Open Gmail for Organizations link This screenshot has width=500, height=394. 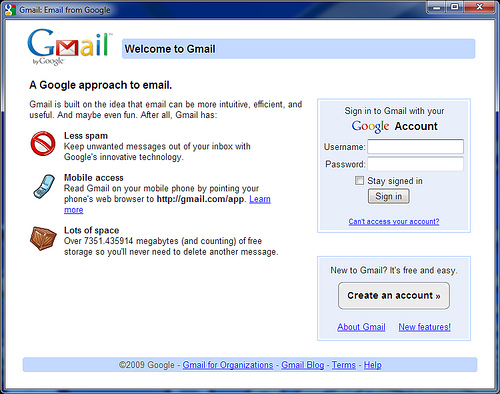tap(228, 365)
